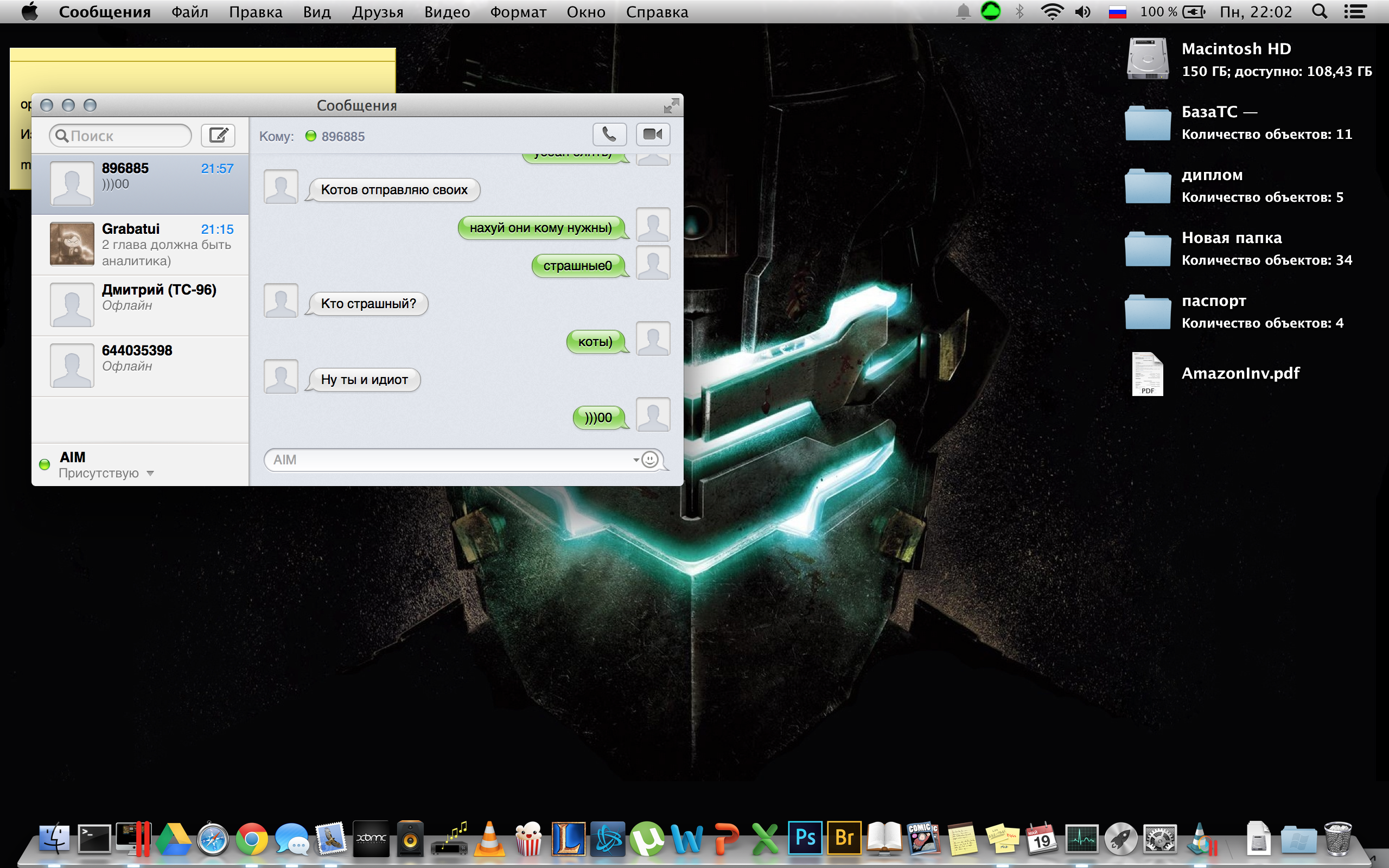Click the 896885 recipient in Кому field
This screenshot has height=868, width=1389.
pyautogui.click(x=343, y=136)
